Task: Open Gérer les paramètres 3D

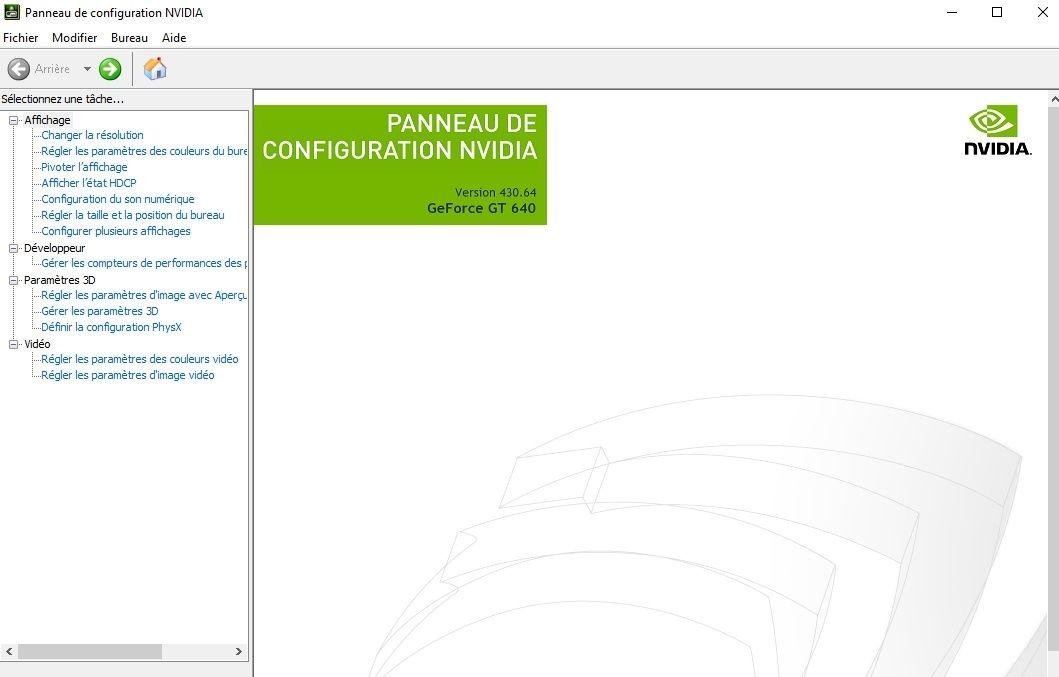Action: point(100,311)
